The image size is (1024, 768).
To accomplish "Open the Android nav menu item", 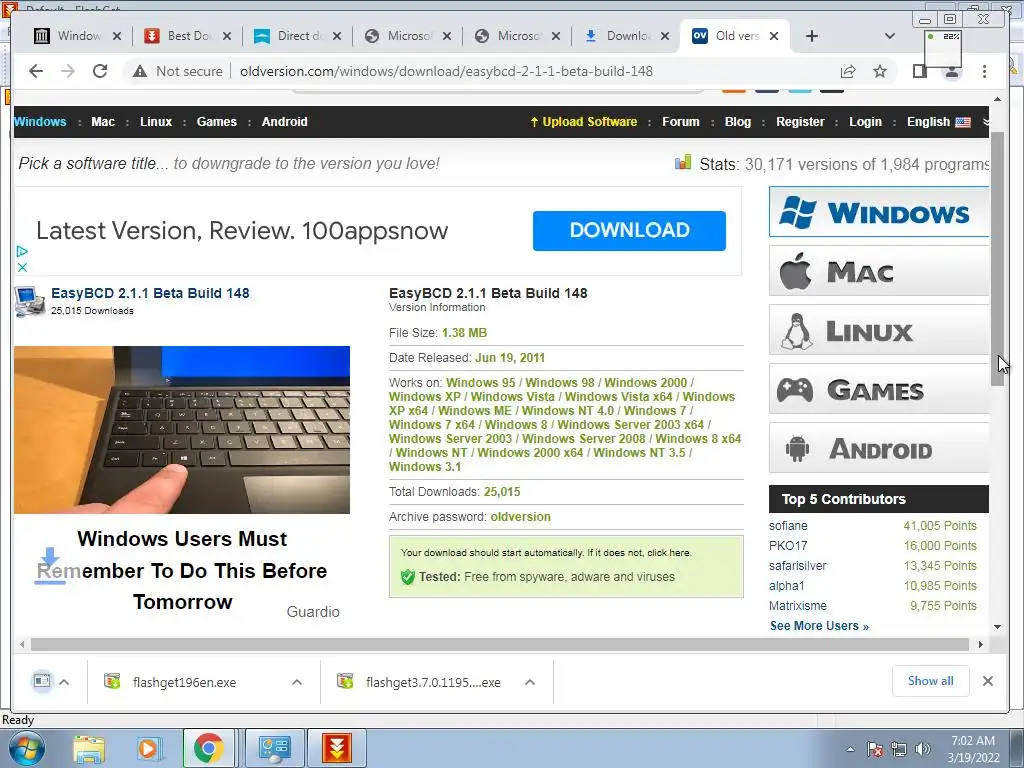I will pos(285,121).
